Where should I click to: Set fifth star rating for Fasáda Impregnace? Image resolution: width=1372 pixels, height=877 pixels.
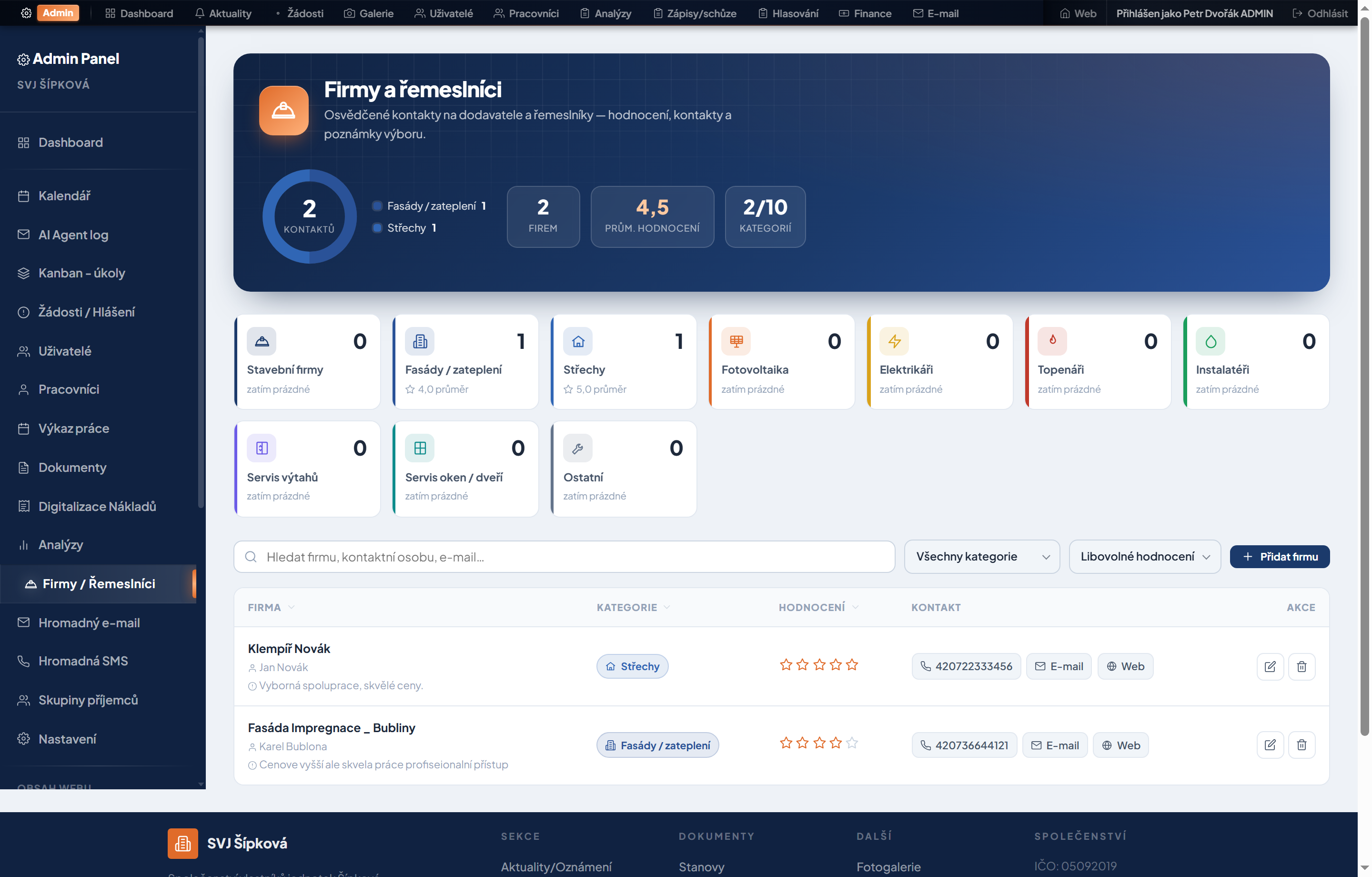point(852,743)
